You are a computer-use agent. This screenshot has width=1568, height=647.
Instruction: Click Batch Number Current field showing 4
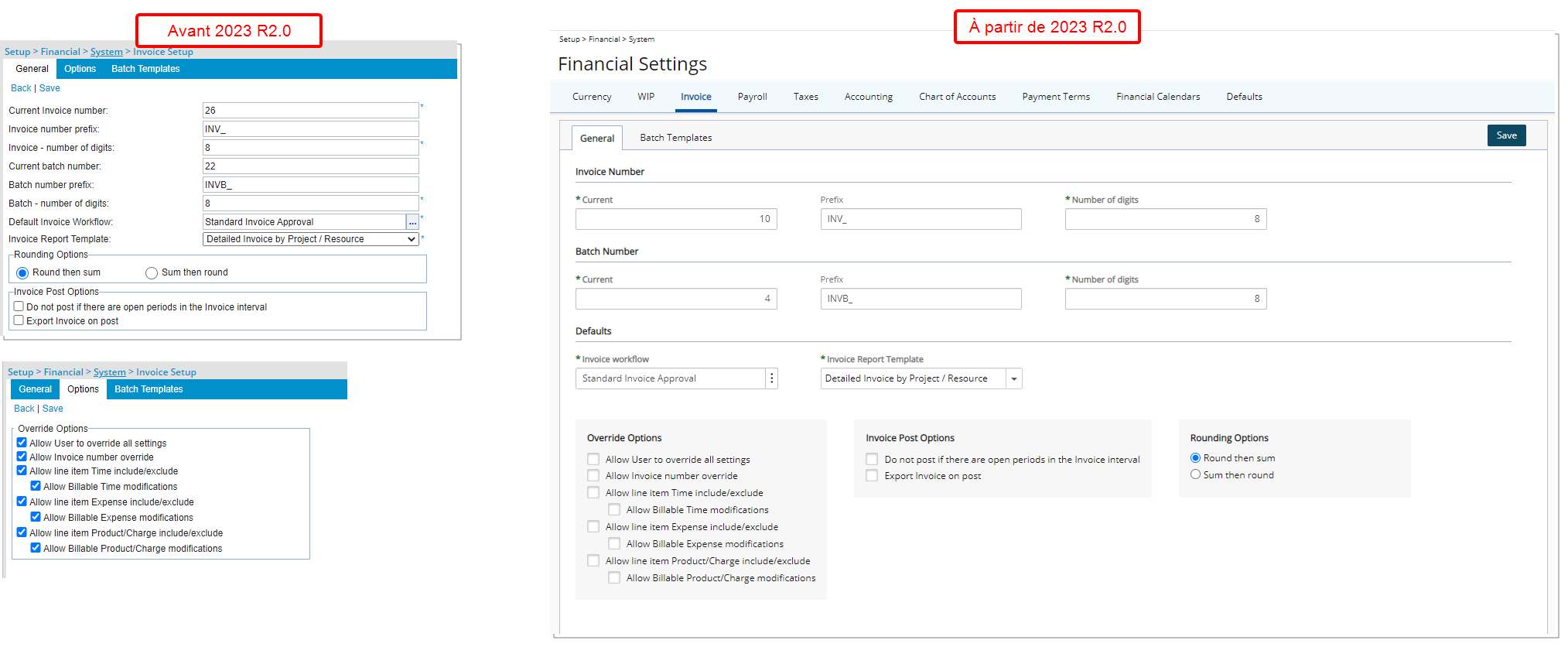coord(676,299)
